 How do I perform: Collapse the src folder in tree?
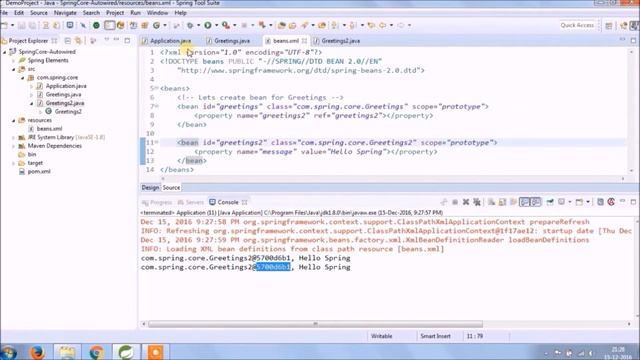click(x=14, y=69)
